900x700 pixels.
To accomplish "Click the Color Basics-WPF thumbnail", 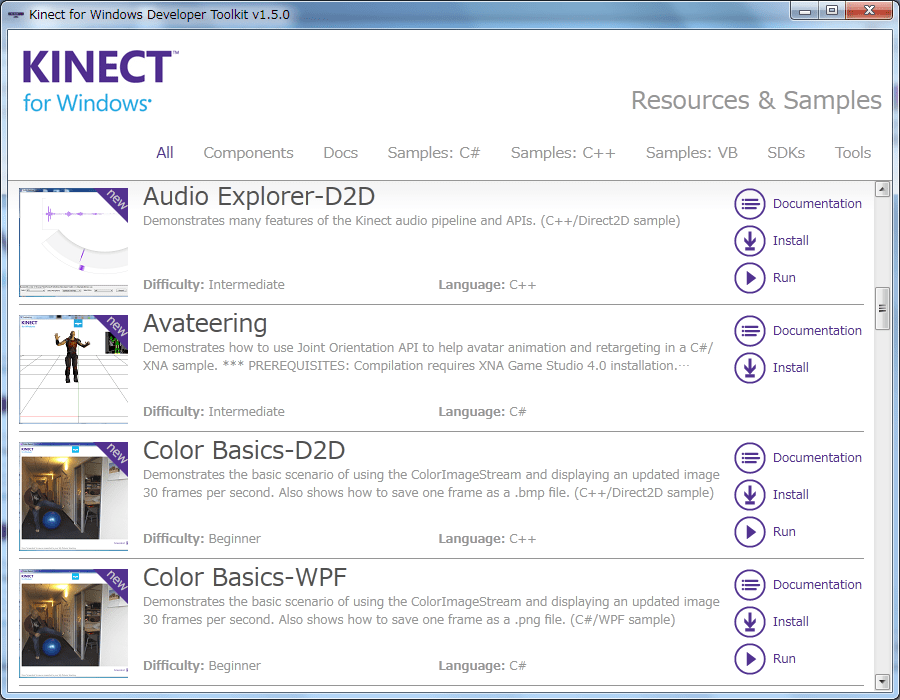I will coord(73,623).
